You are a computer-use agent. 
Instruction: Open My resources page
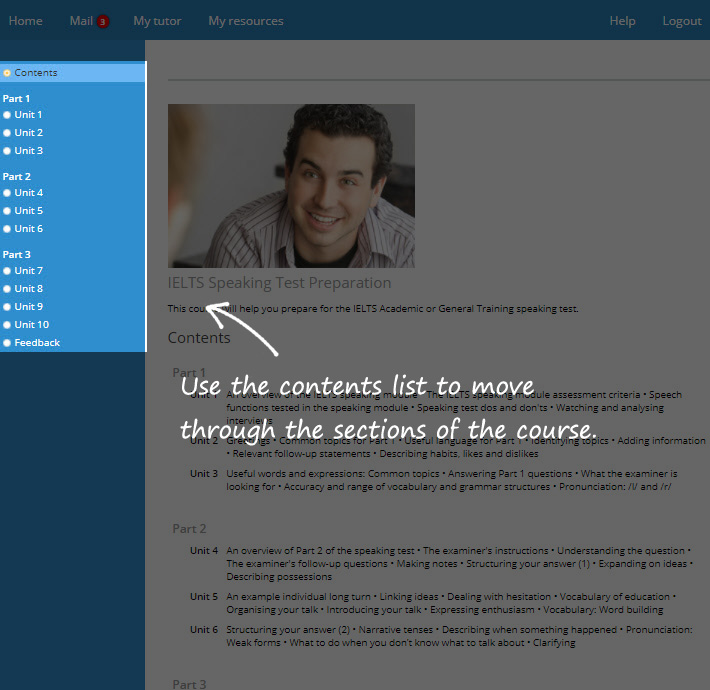245,21
